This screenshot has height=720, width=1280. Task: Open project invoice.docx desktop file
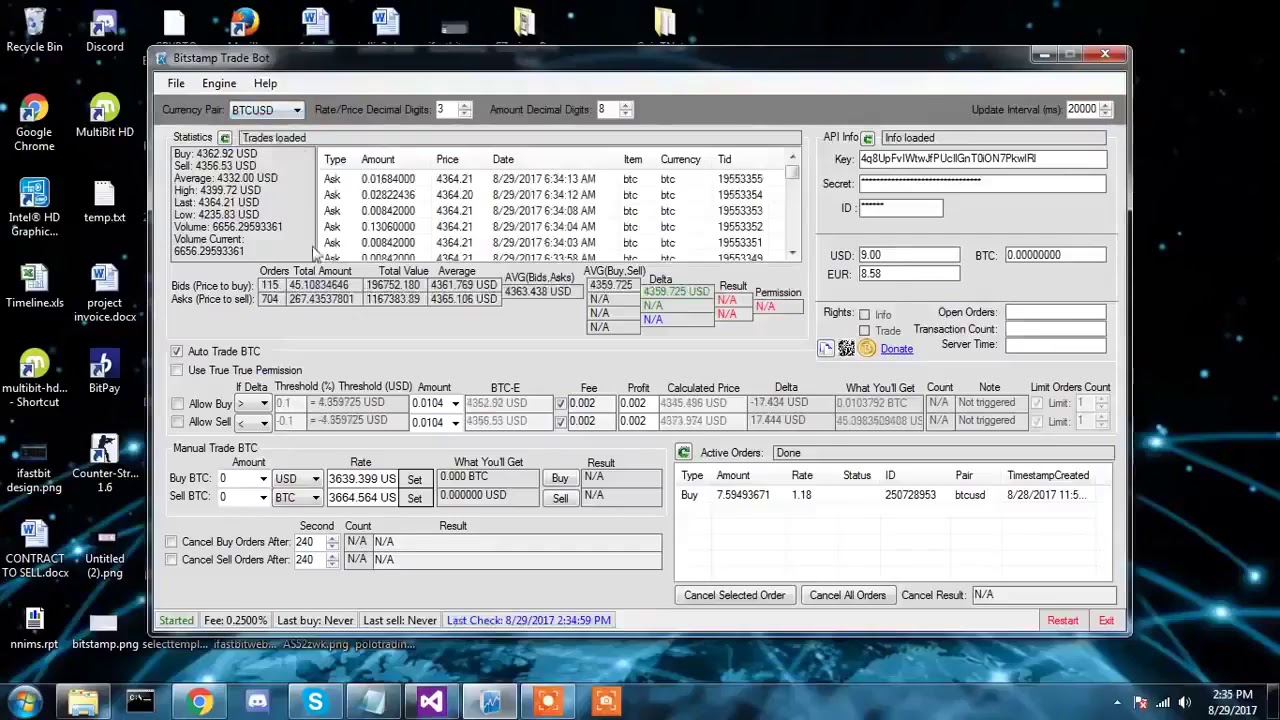click(x=104, y=294)
